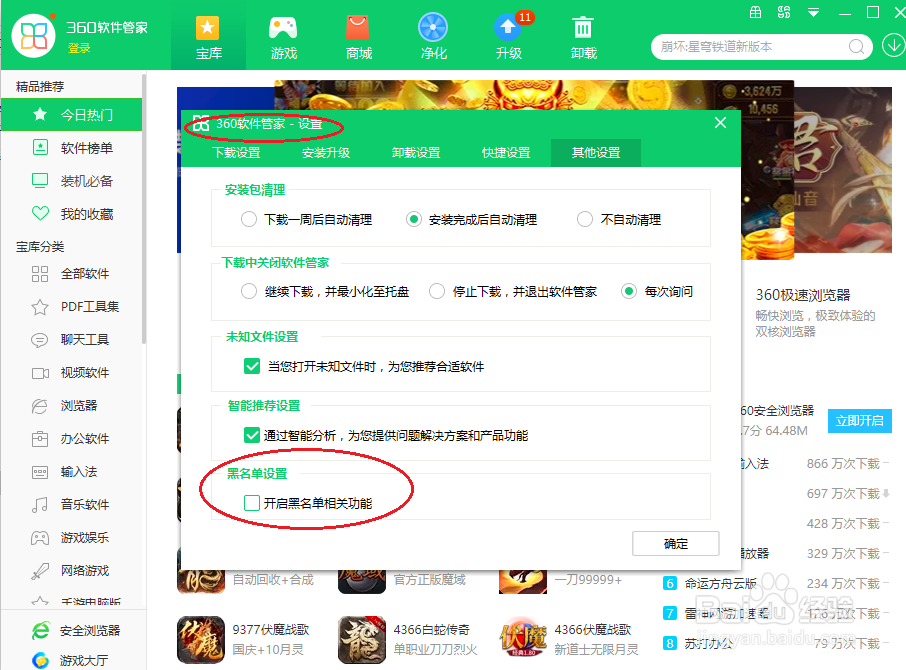Click the 360软件管家 logo
Screen dimensions: 906x670
34,36
